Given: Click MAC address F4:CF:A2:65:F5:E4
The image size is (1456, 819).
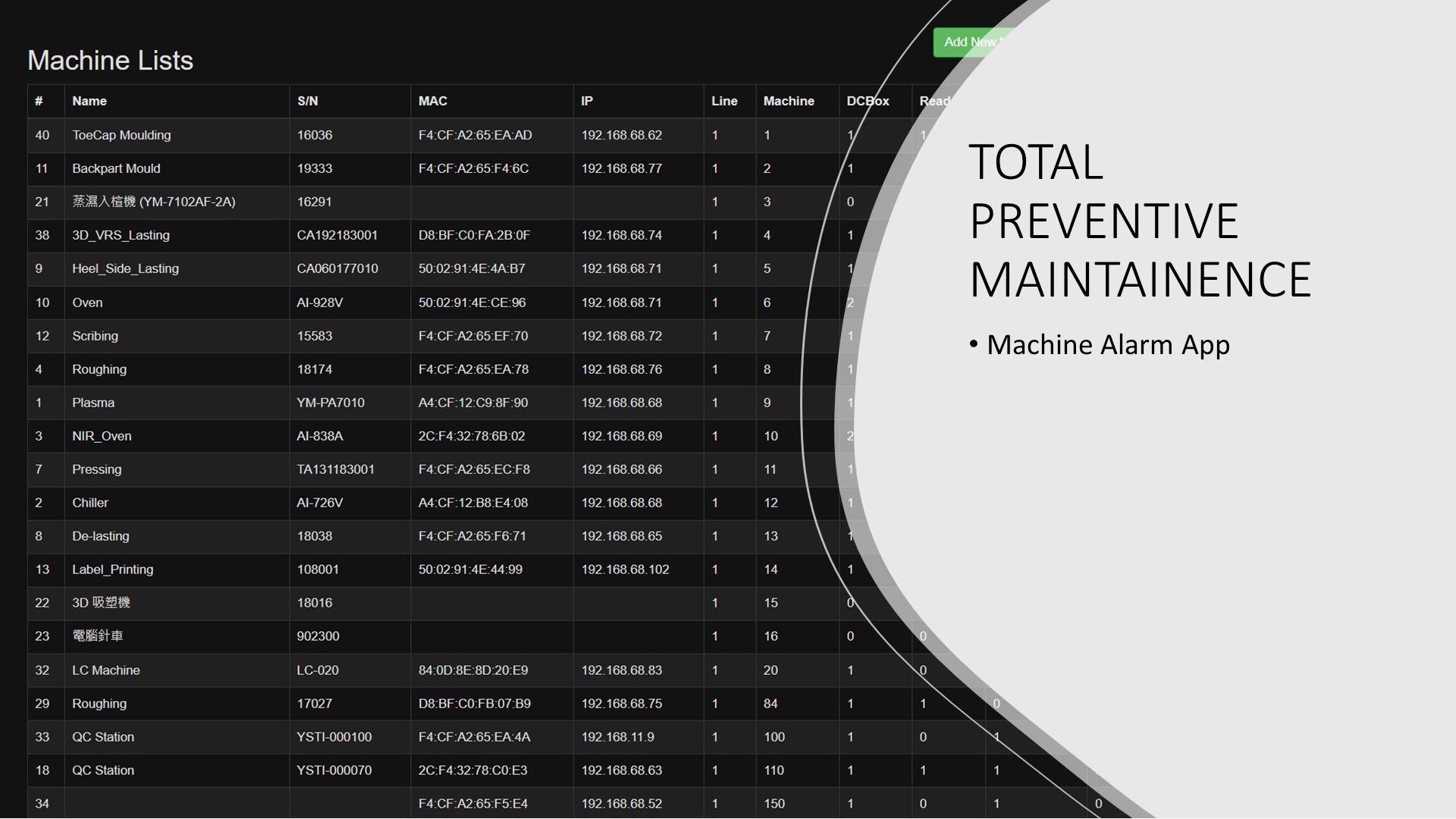Looking at the screenshot, I should click(472, 804).
